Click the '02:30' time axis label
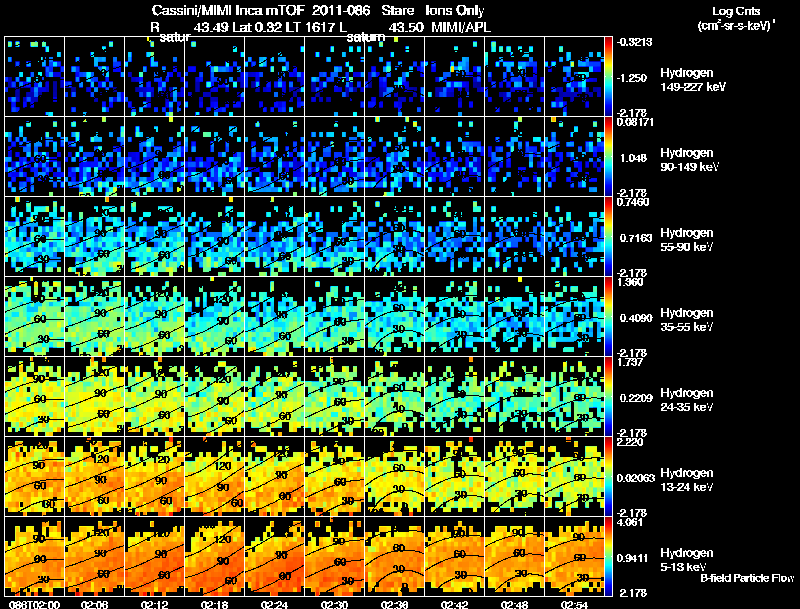Viewport: 800px width, 609px height. pyautogui.click(x=334, y=604)
